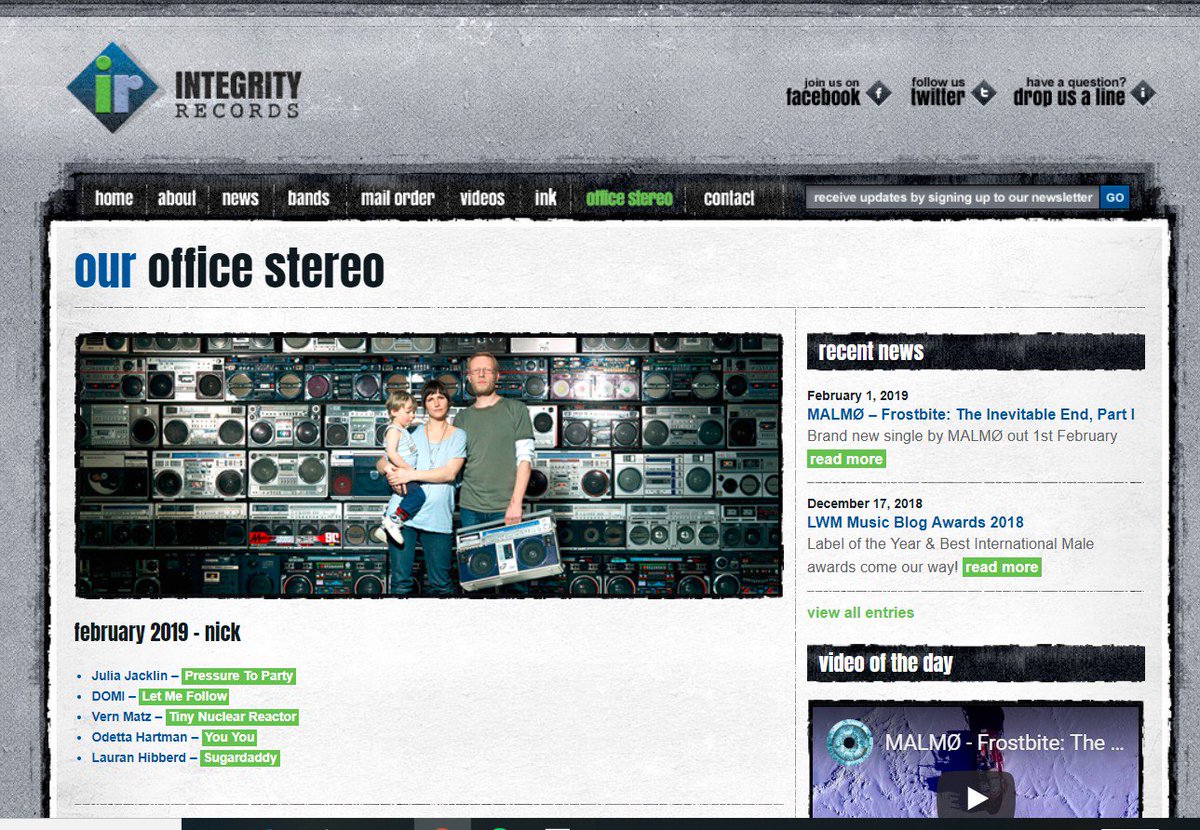
Task: Click the GO newsletter button
Action: tap(1115, 197)
